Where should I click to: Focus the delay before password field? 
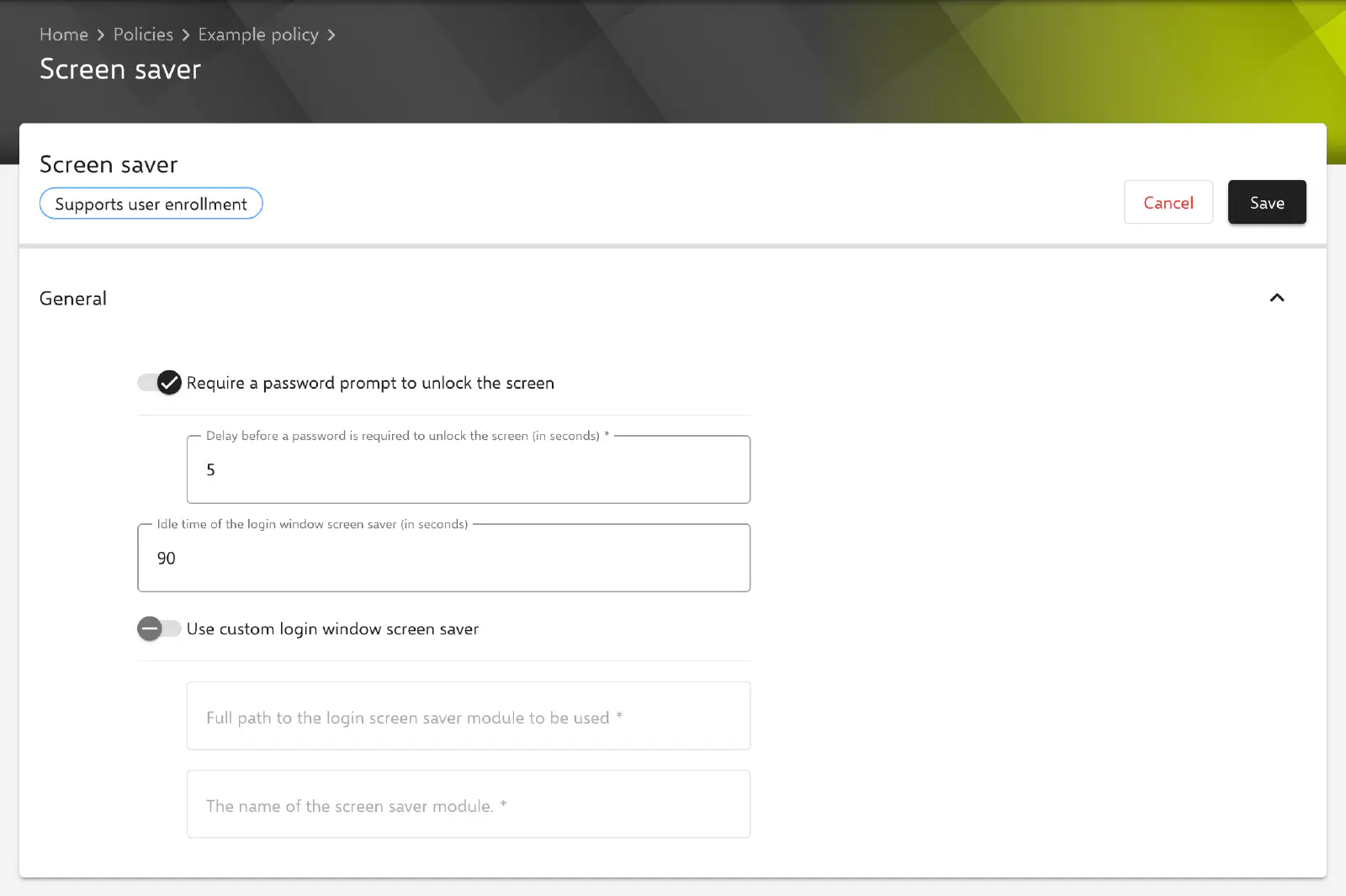pyautogui.click(x=469, y=469)
